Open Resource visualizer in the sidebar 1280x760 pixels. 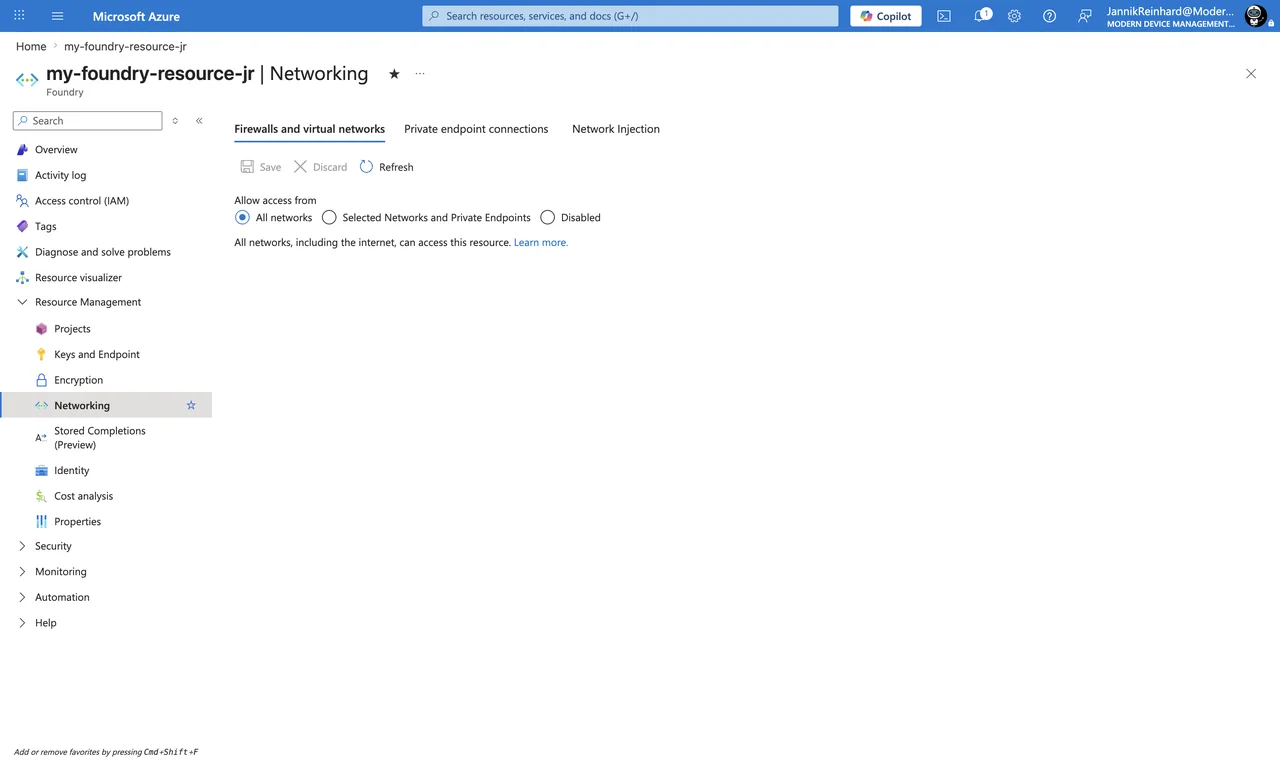point(78,278)
